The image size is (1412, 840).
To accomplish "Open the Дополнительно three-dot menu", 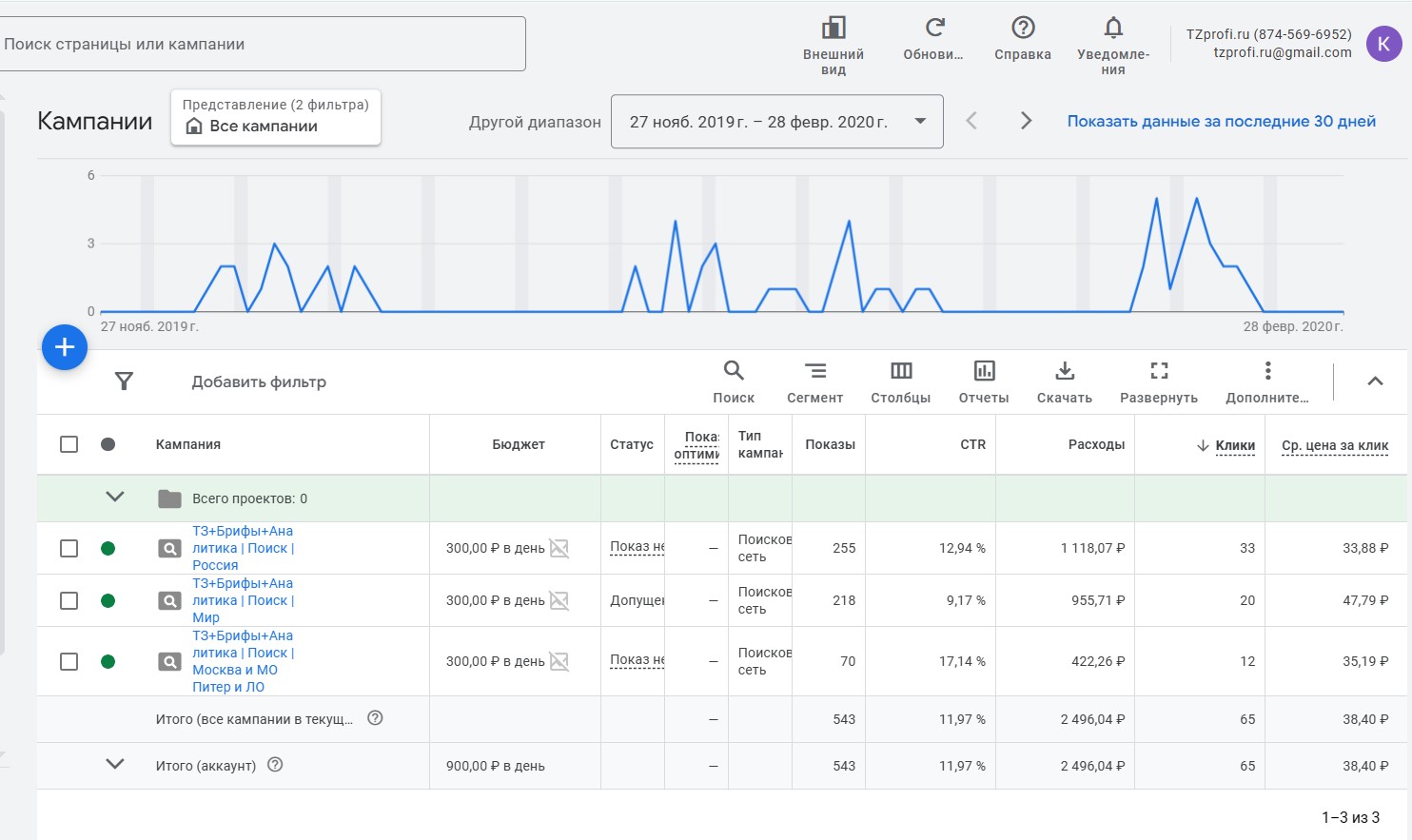I will (x=1267, y=381).
